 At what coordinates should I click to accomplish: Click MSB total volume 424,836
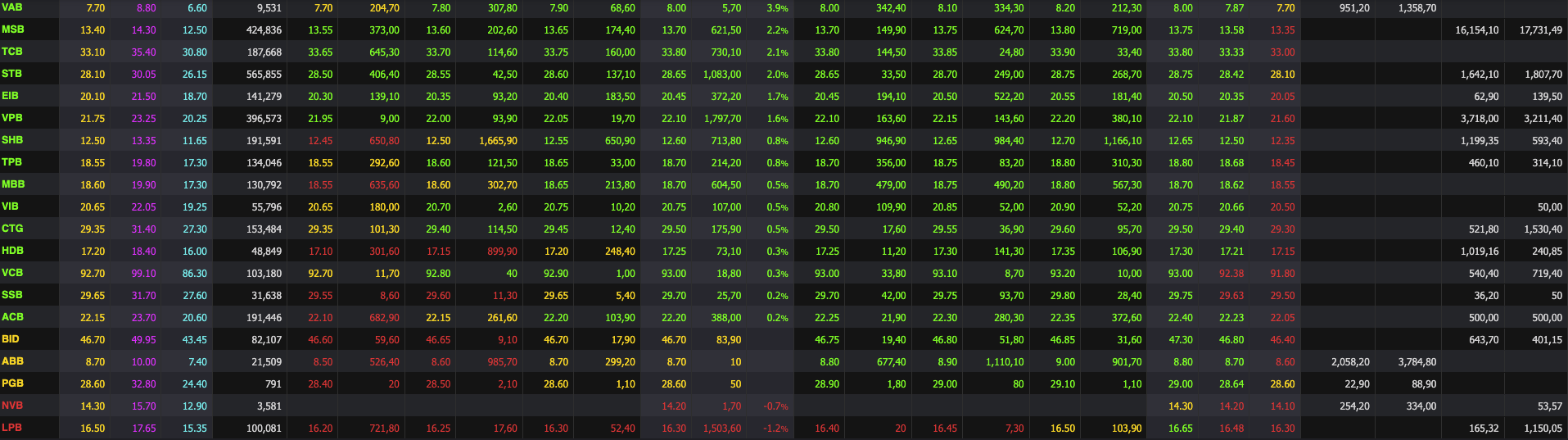tap(264, 30)
